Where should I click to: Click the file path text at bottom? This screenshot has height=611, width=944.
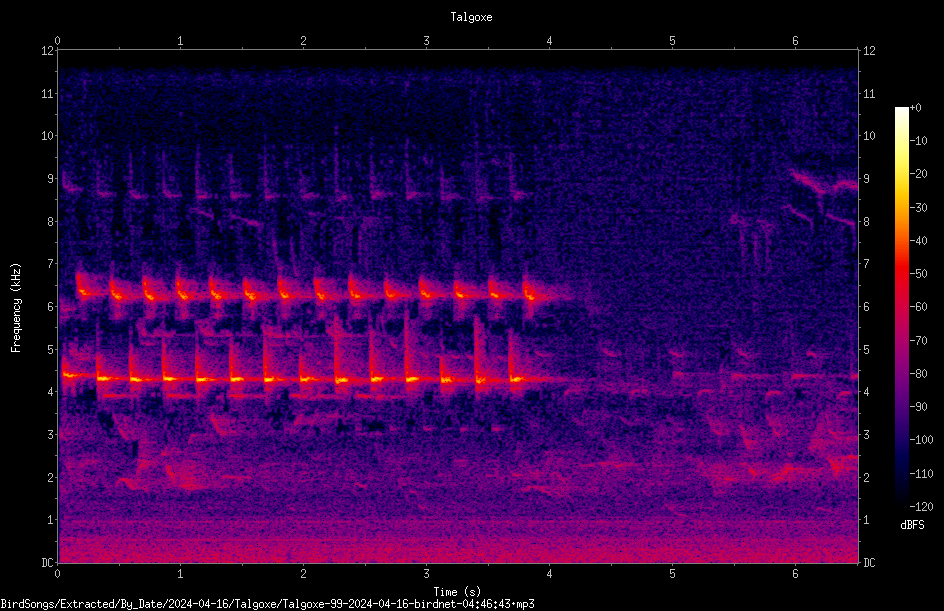point(267,604)
